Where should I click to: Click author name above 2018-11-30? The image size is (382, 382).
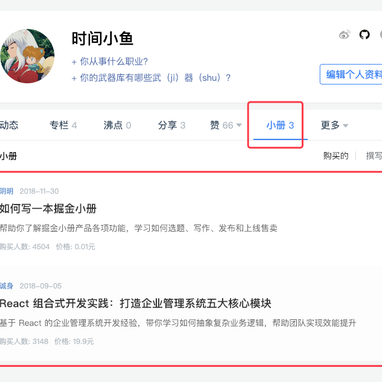[7, 191]
